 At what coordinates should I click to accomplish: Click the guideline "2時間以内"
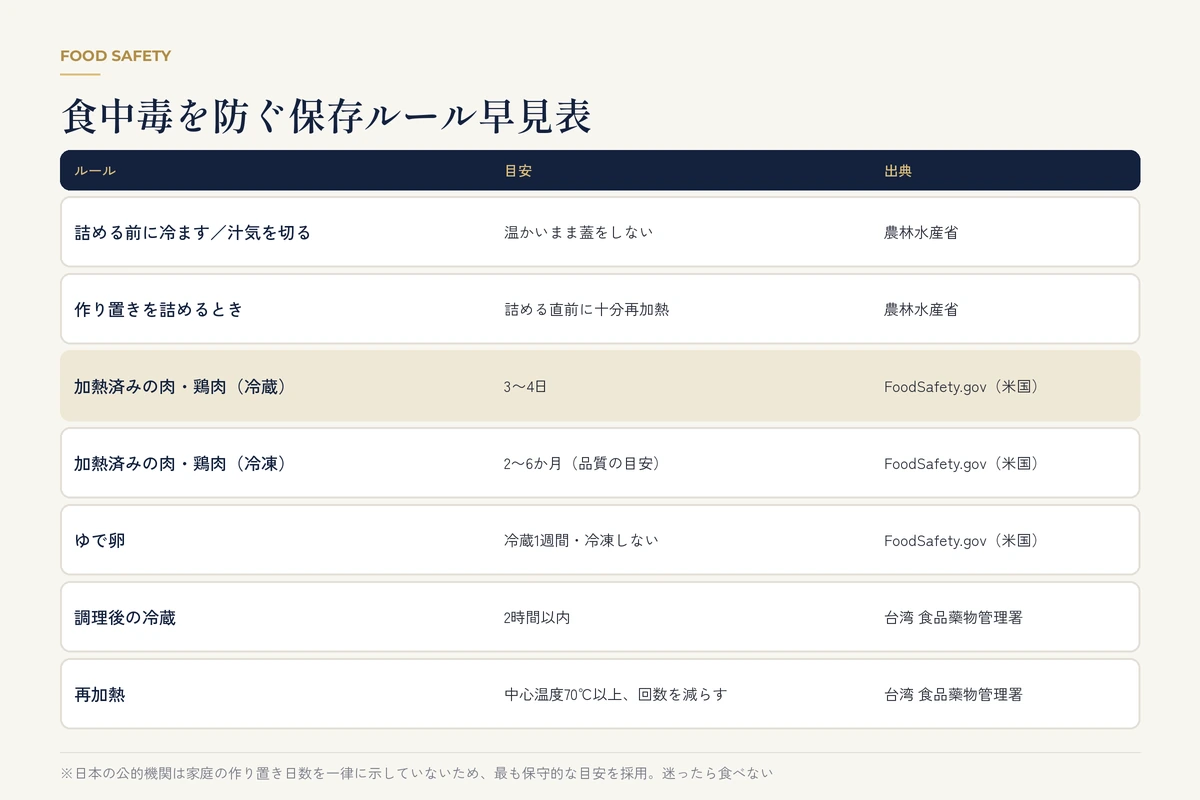click(x=537, y=617)
